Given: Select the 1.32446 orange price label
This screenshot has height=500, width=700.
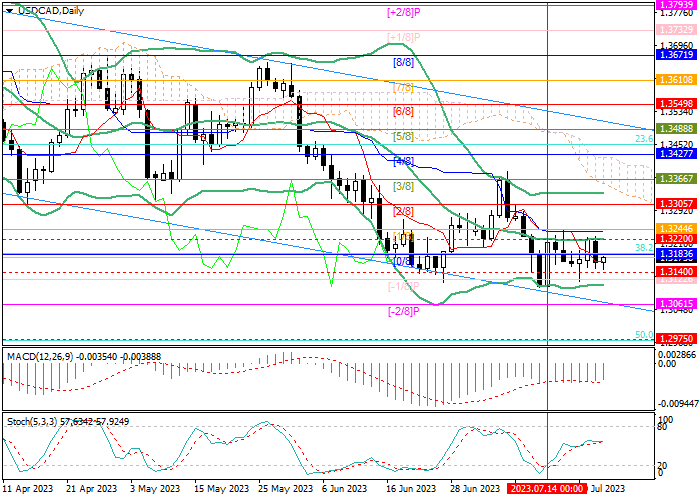Looking at the screenshot, I should [x=677, y=229].
